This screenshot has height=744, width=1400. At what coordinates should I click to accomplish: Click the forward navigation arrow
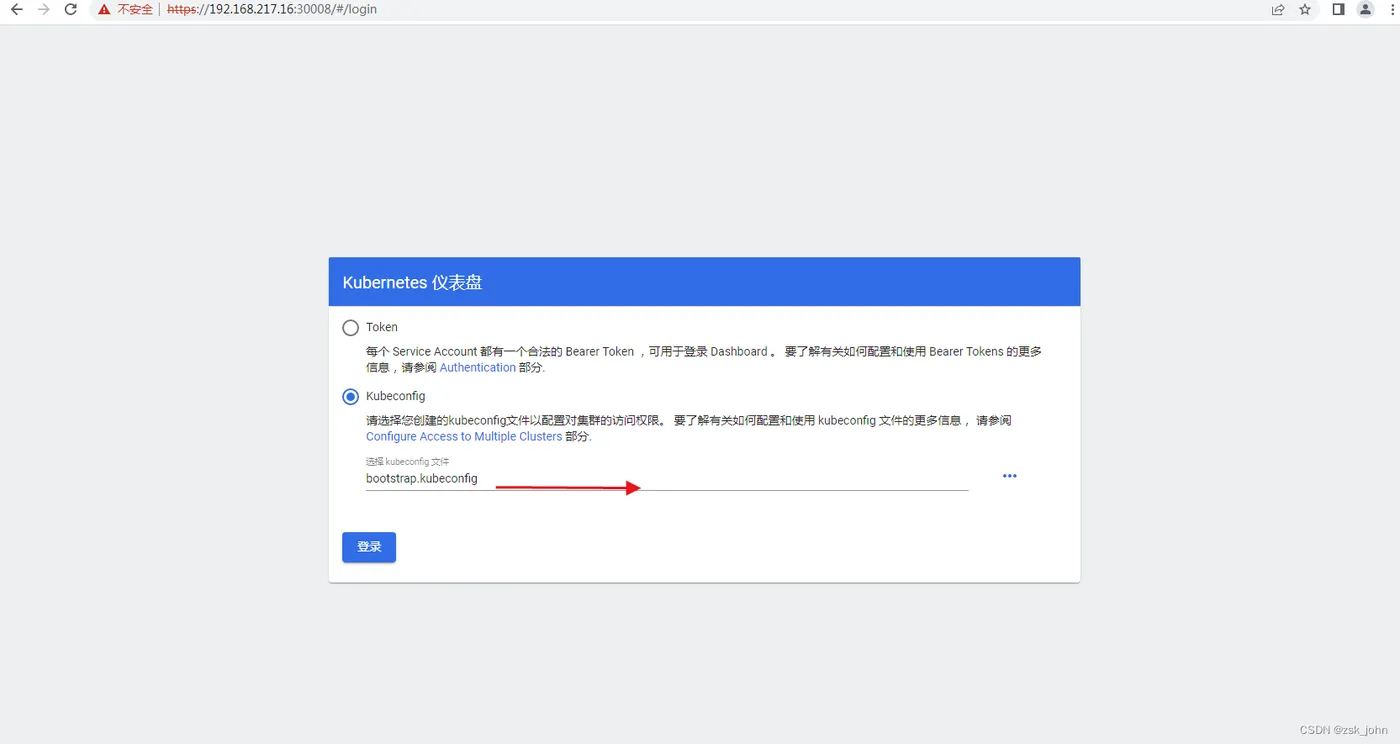point(42,9)
